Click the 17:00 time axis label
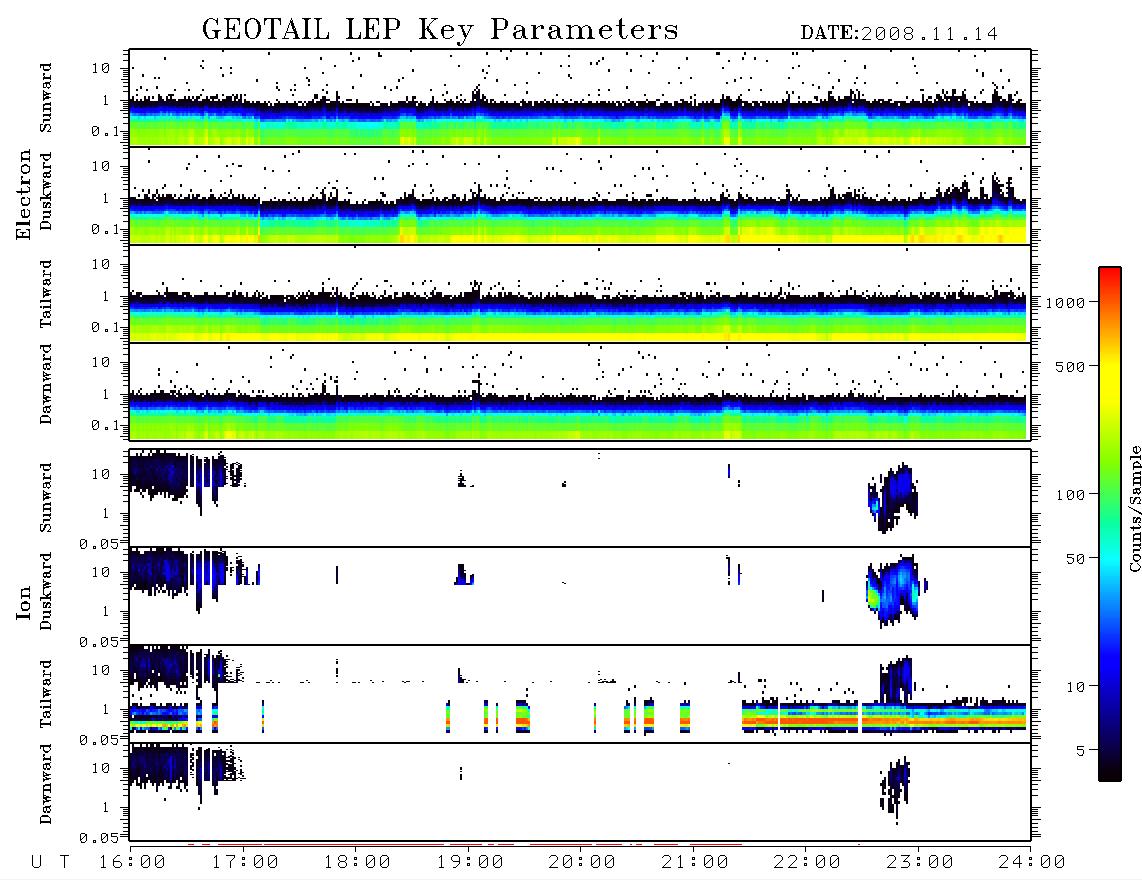1142x880 pixels. (x=245, y=863)
